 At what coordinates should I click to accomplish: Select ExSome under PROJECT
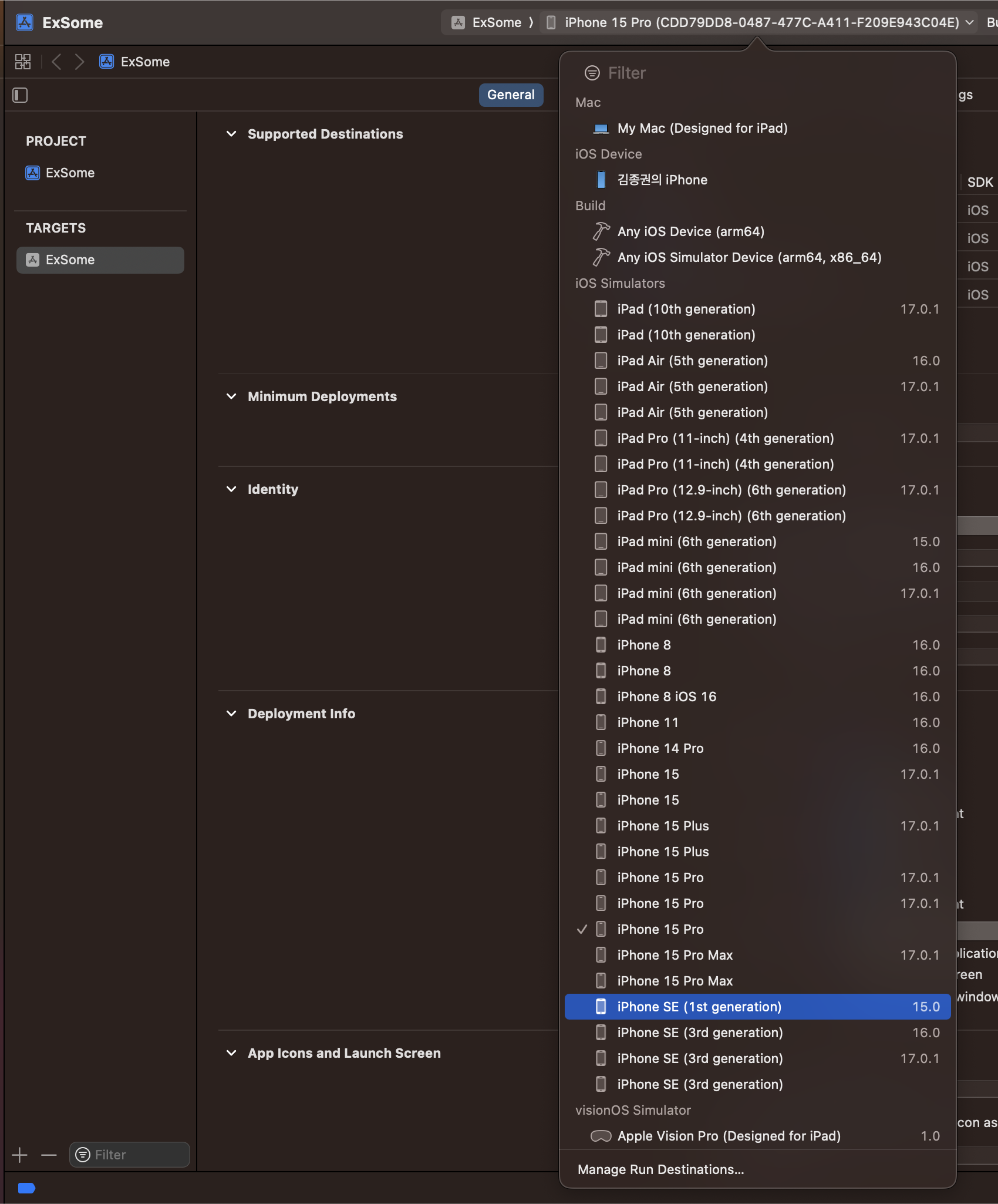[60, 173]
